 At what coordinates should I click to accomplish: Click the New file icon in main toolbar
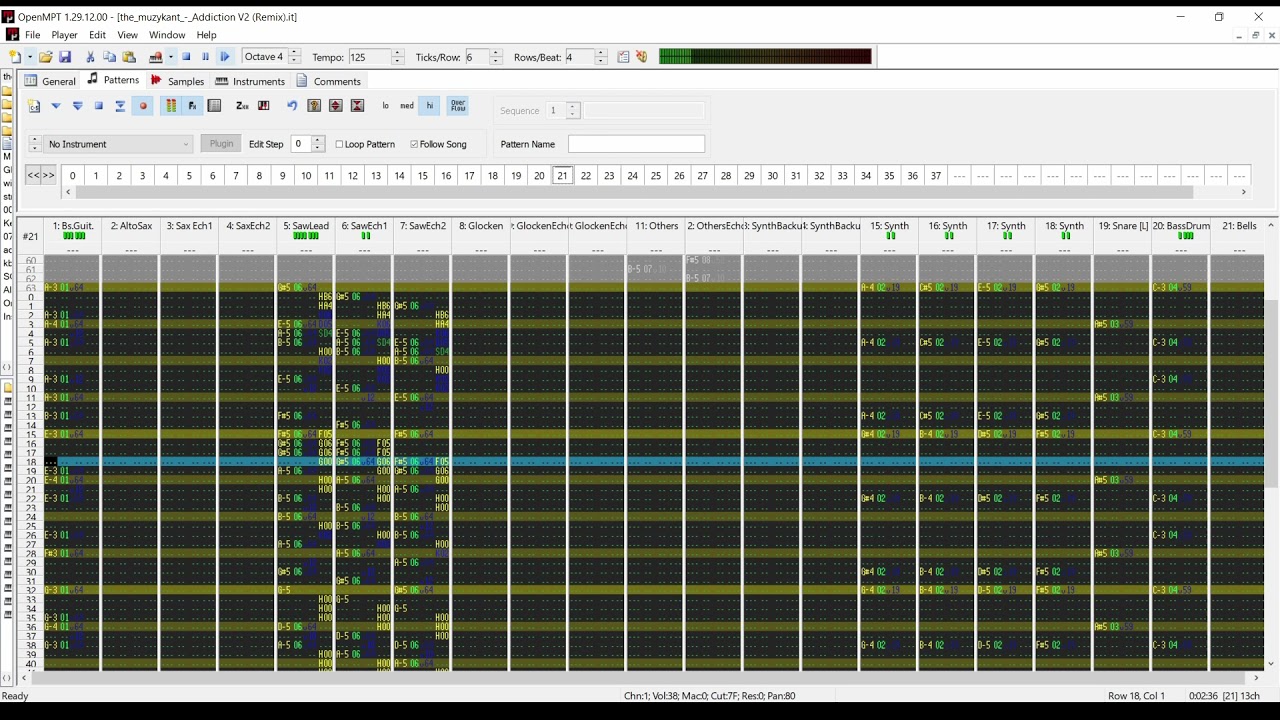[15, 57]
